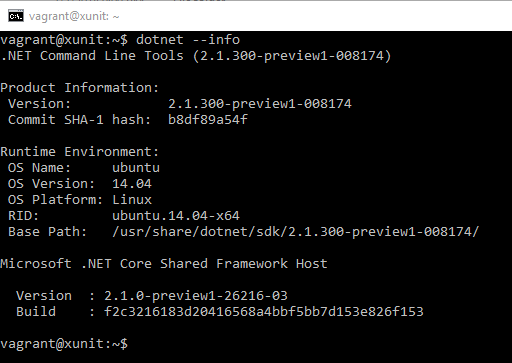Click the Microsoft .NET Core Shared Framework Host line
Screen dimensions: 512x363
pyautogui.click(x=164, y=264)
